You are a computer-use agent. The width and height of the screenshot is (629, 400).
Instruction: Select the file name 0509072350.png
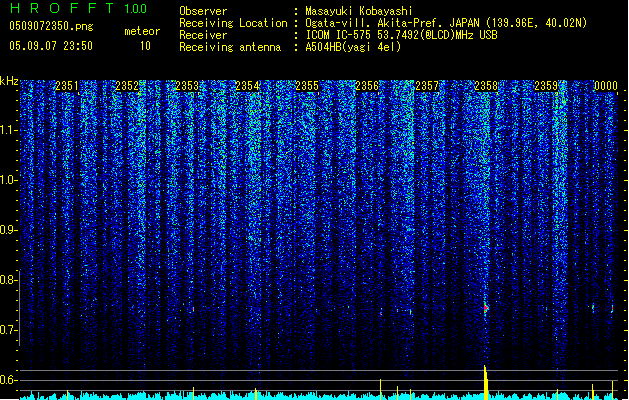click(51, 26)
